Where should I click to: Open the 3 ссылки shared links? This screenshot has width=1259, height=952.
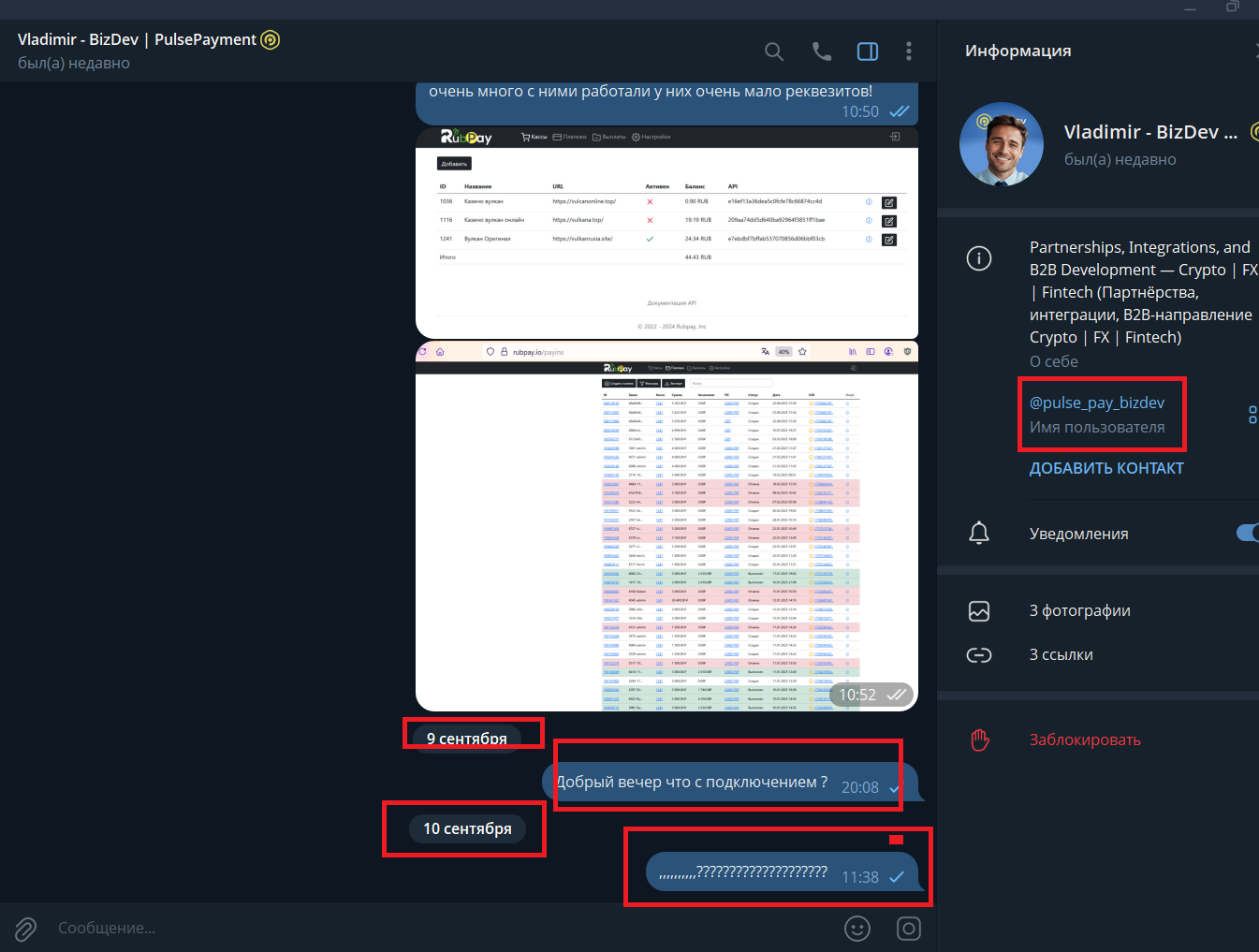(x=1061, y=654)
